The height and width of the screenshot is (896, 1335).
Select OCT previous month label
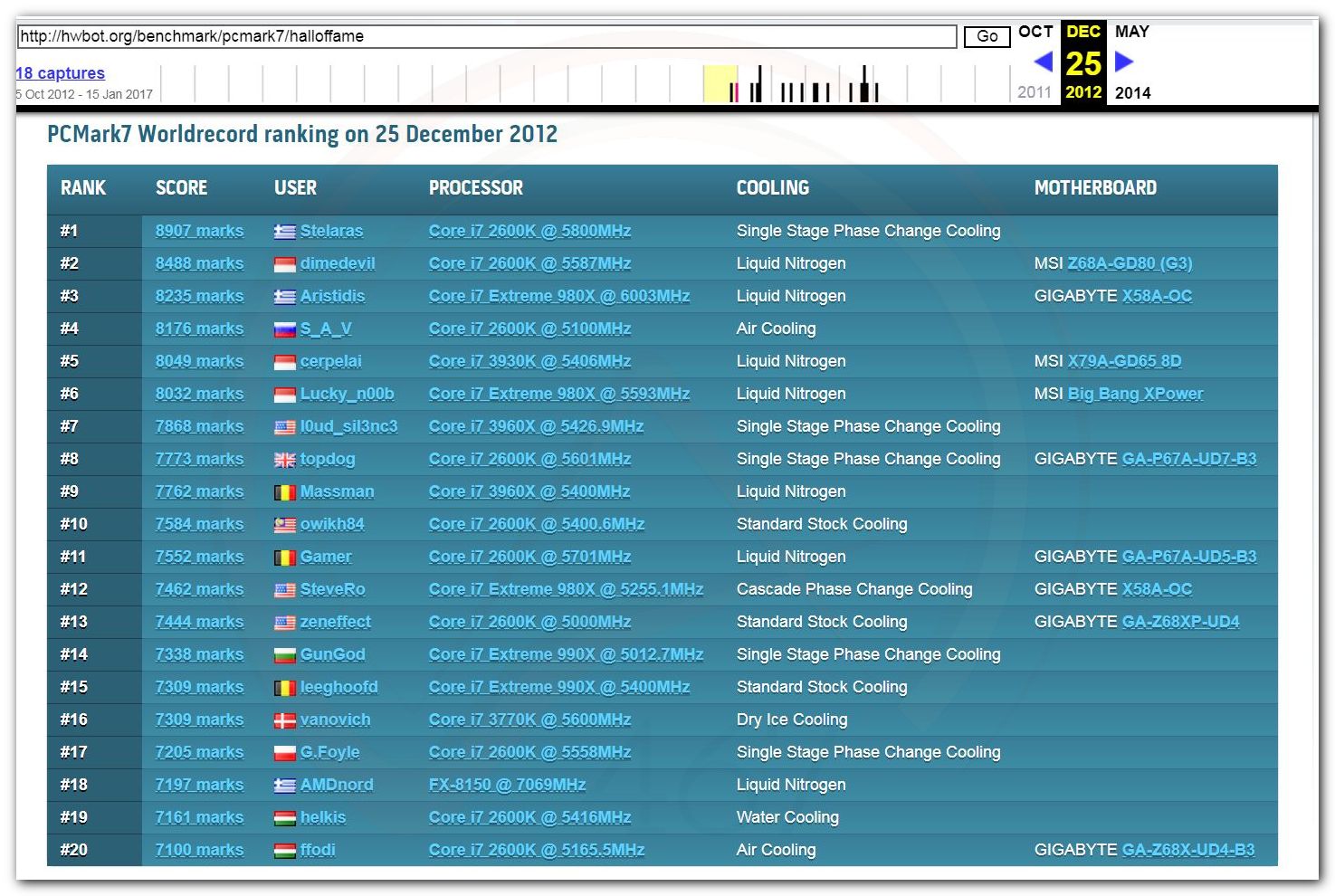(x=1035, y=32)
